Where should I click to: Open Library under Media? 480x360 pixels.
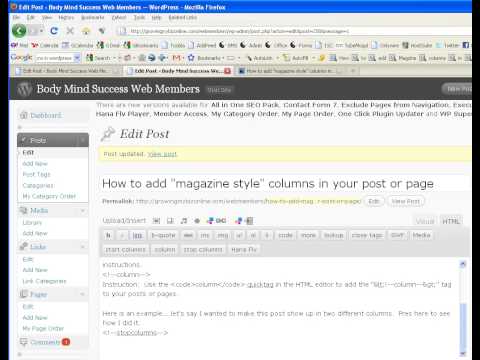[32, 223]
